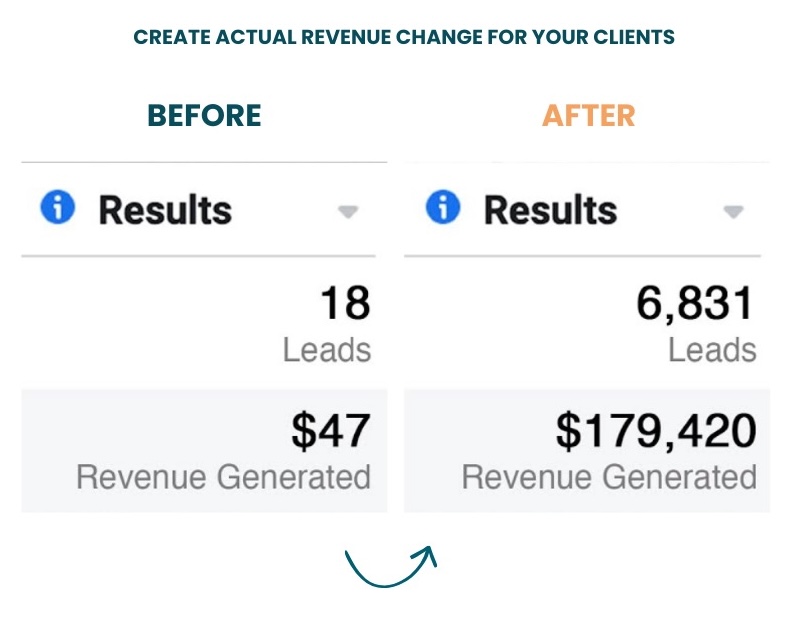Select the 18 leads value
Viewport: 798px width, 617px height.
pyautogui.click(x=345, y=303)
